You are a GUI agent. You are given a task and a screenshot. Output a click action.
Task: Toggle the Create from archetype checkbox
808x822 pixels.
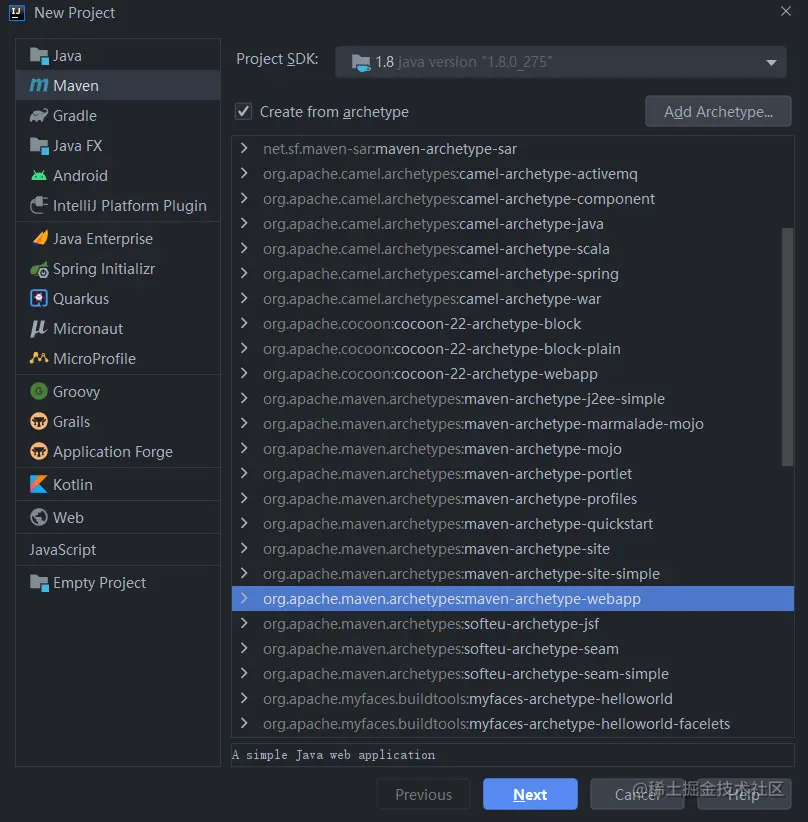(x=243, y=111)
